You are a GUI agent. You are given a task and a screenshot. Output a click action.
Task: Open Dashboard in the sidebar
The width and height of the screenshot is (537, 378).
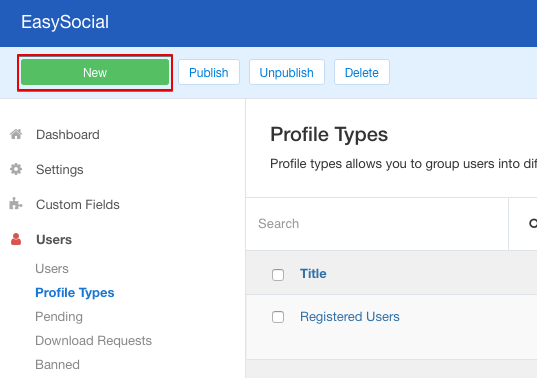[x=68, y=135]
